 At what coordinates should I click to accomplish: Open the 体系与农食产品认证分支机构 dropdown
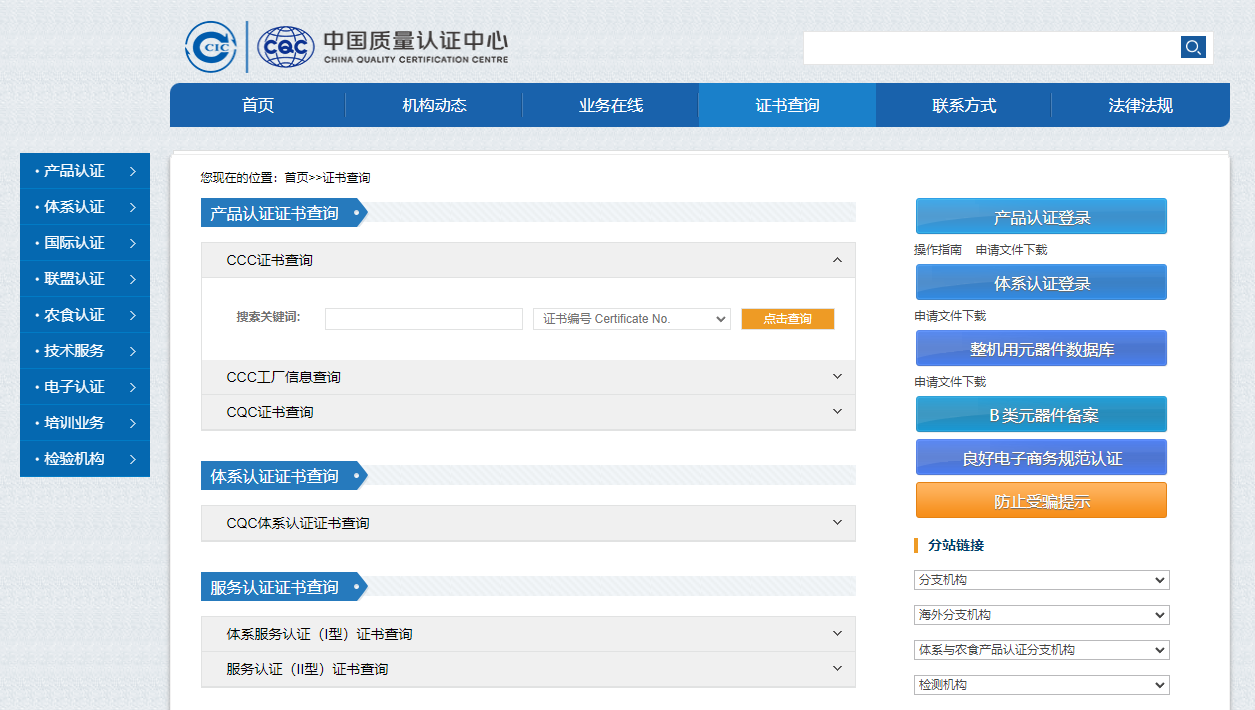coord(1041,650)
